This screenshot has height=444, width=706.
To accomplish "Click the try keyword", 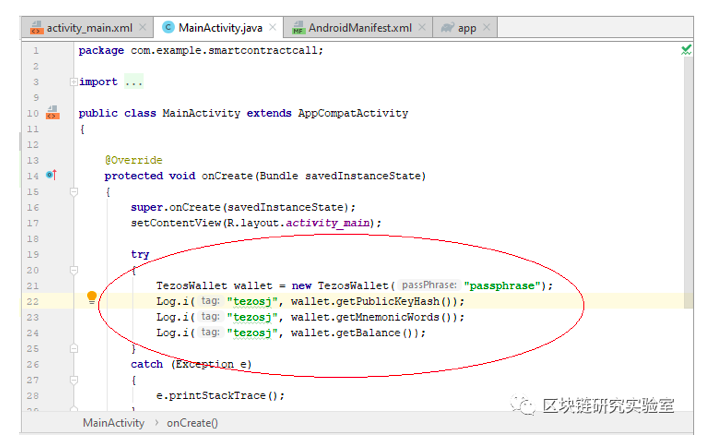I will [x=140, y=254].
